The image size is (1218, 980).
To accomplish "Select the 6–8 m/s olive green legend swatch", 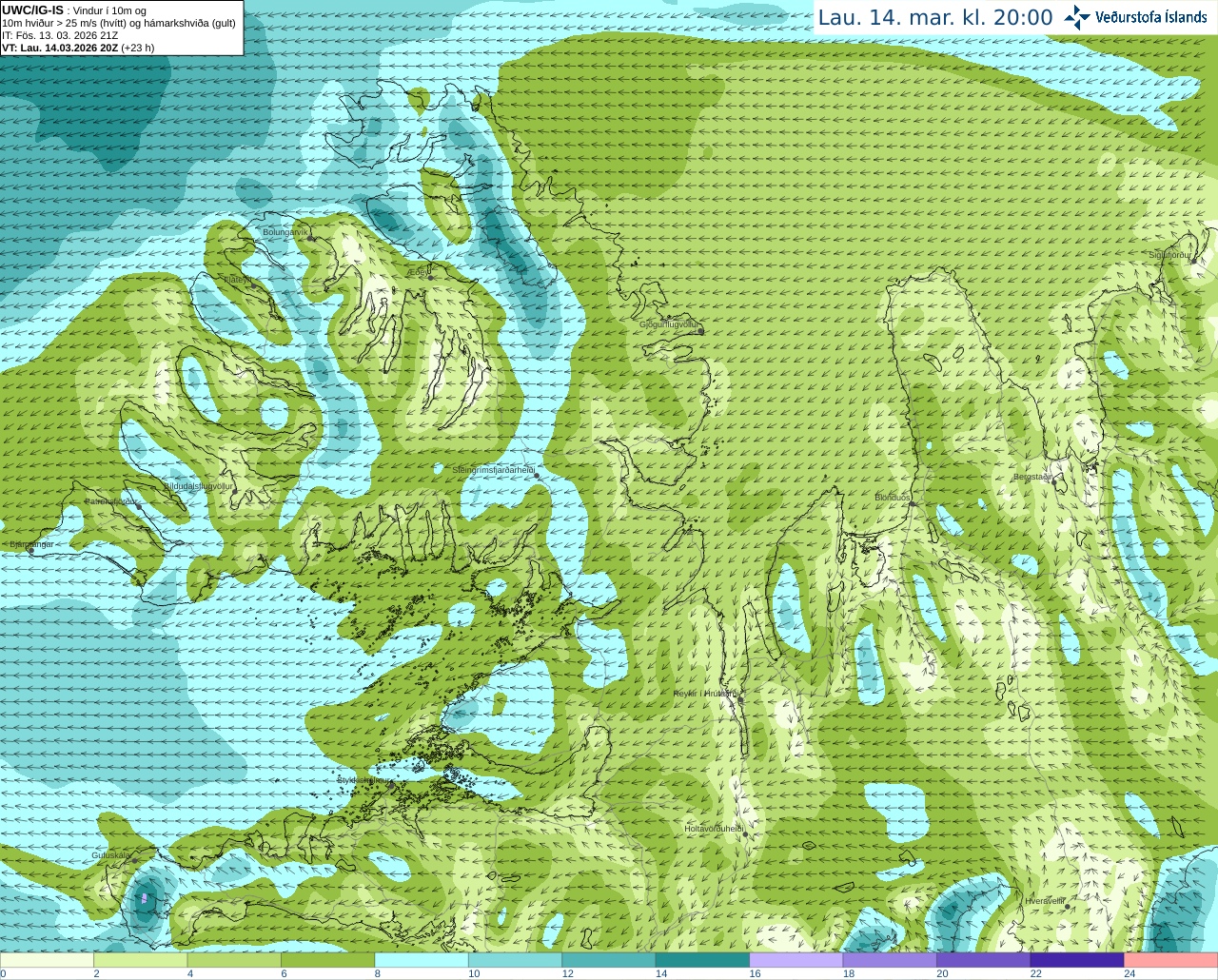I will tap(328, 959).
